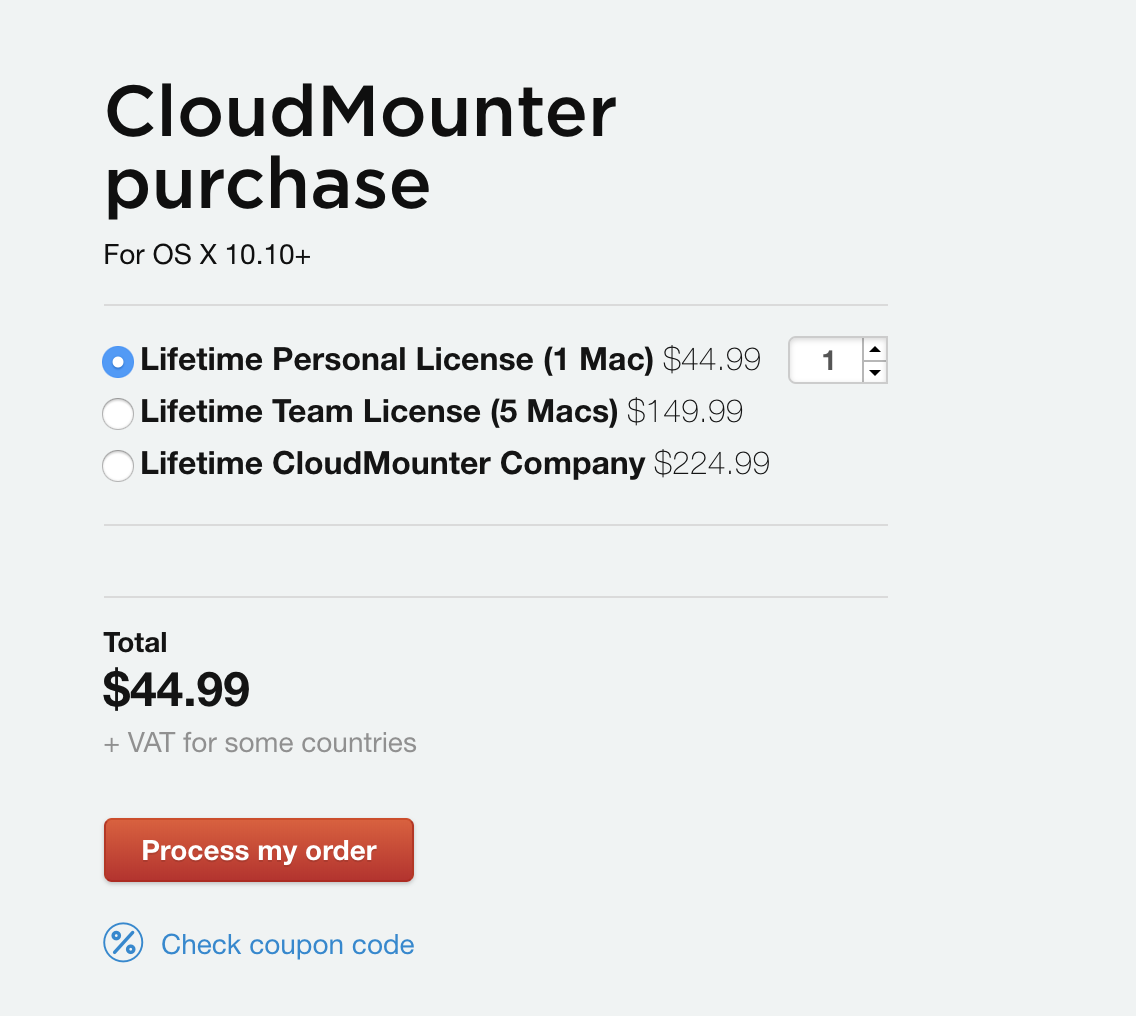
Task: Select the Lifetime Team License option
Action: coord(117,413)
